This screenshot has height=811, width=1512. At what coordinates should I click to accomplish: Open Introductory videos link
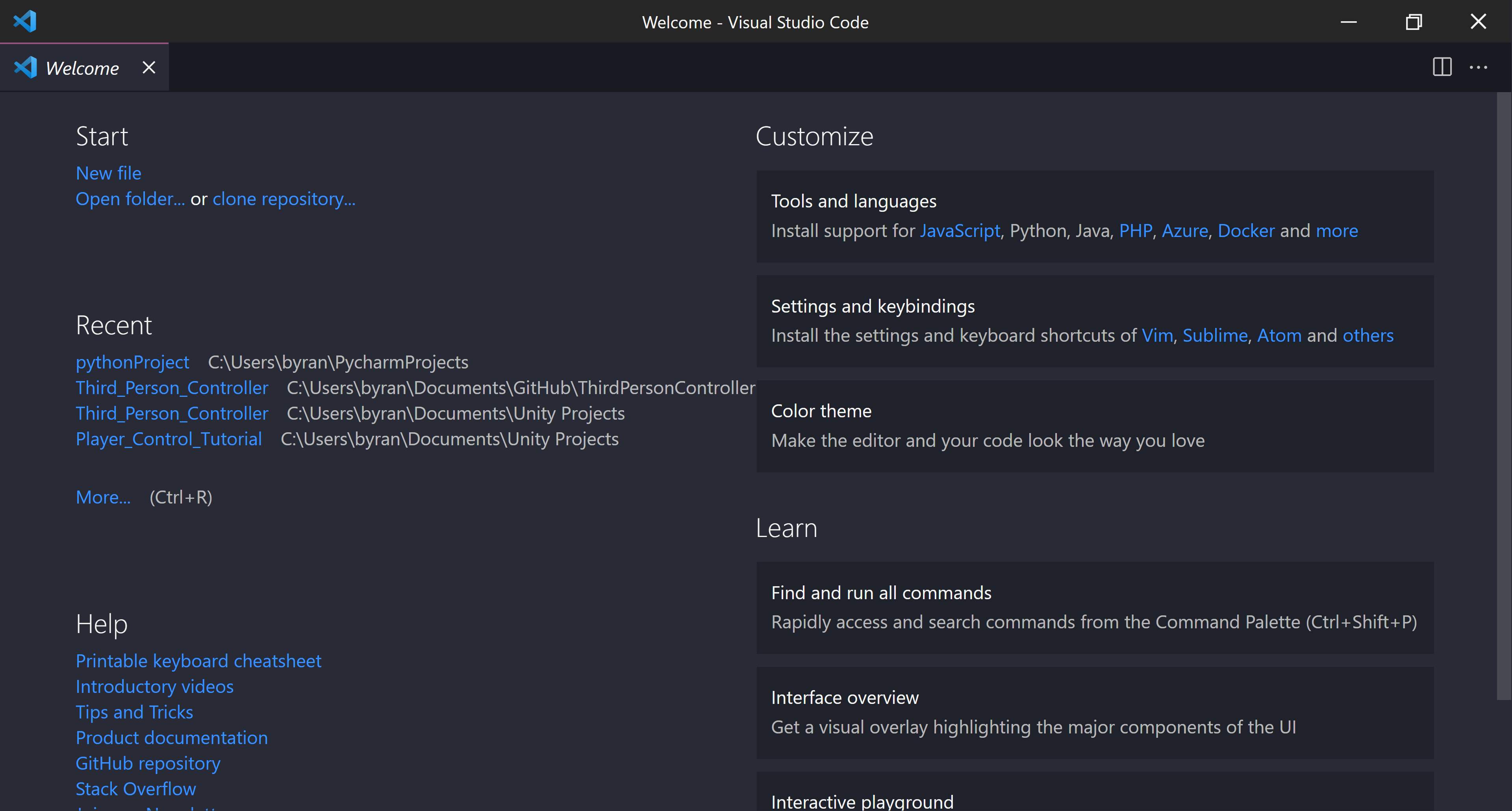[154, 687]
